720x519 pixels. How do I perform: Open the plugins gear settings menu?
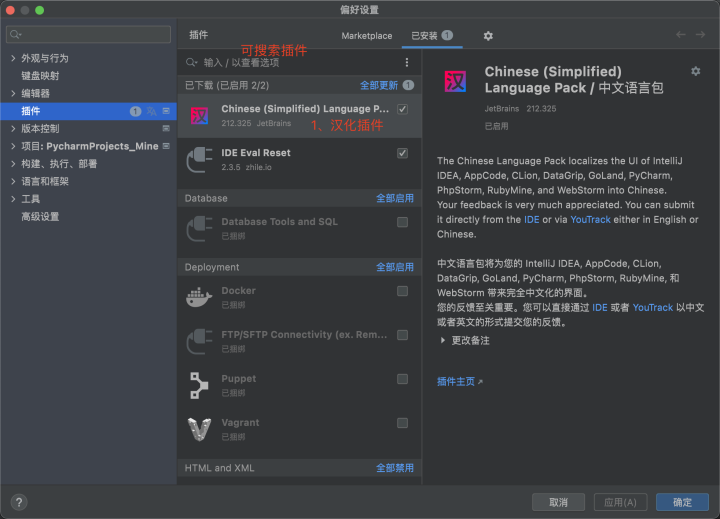click(x=488, y=36)
